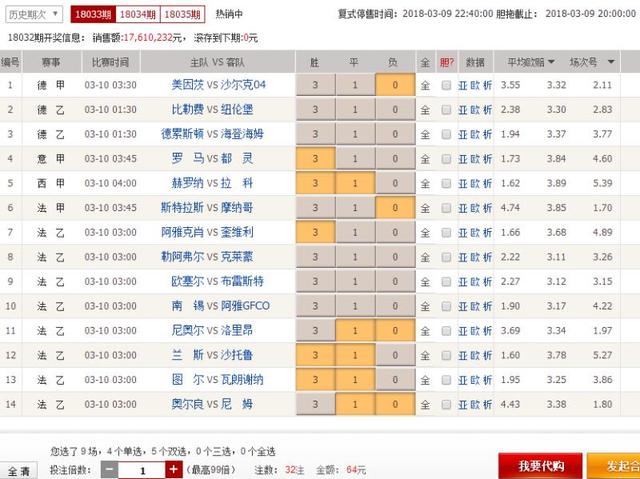Select 全 for match 1 row

[x=425, y=85]
